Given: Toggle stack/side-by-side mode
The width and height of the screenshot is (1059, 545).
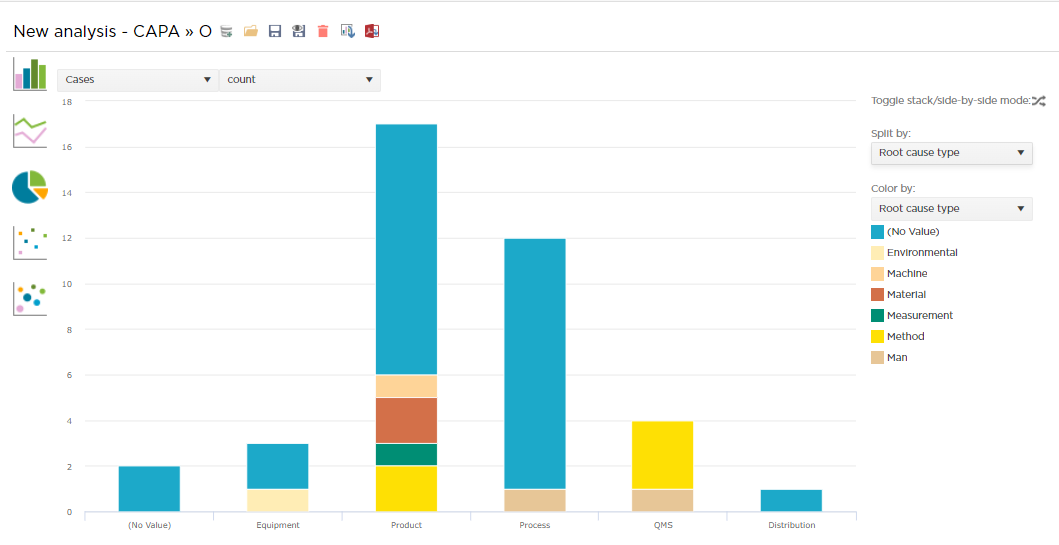Looking at the screenshot, I should [1038, 100].
